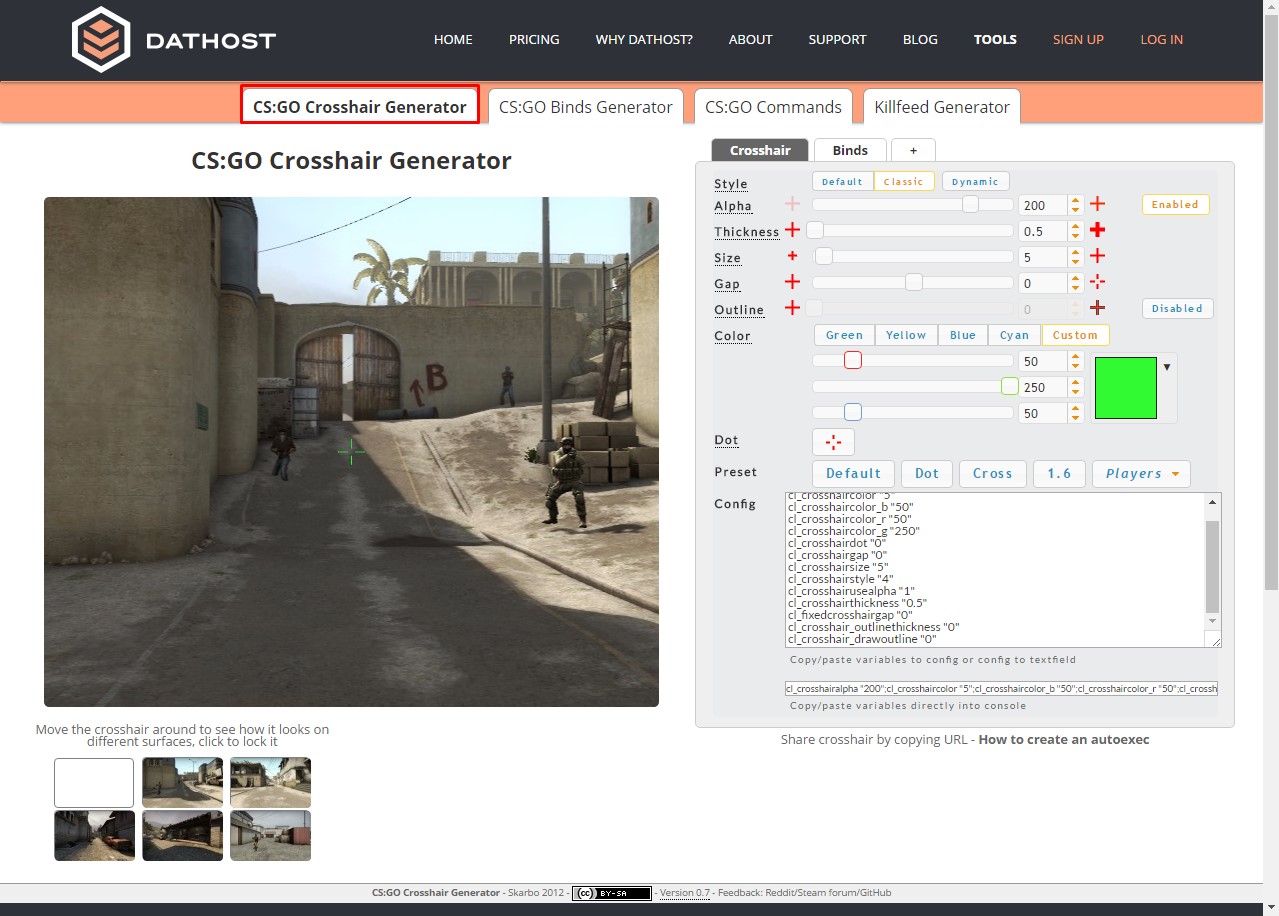Open the CS:GO Crosshair Generator tab

[360, 105]
